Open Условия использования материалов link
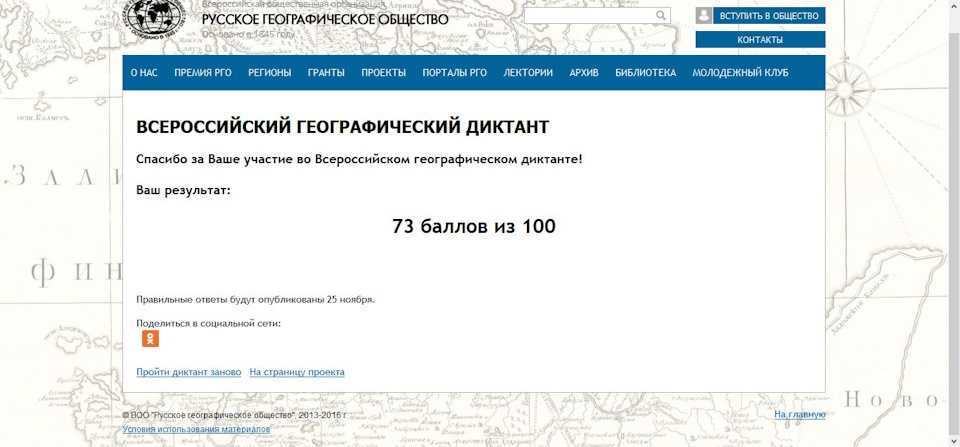This screenshot has width=960, height=447. [196, 429]
